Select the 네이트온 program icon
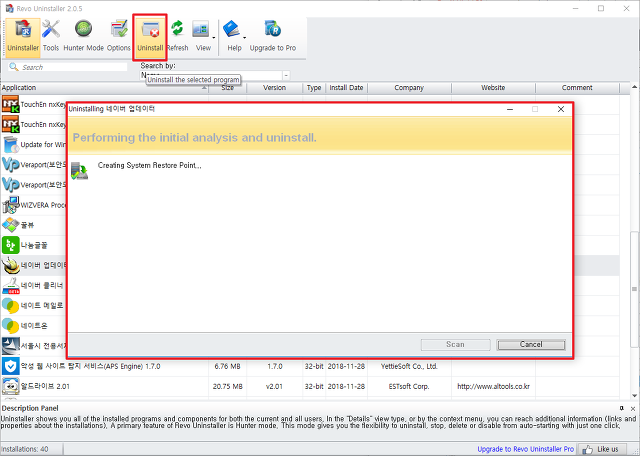640x456 pixels. [10, 326]
